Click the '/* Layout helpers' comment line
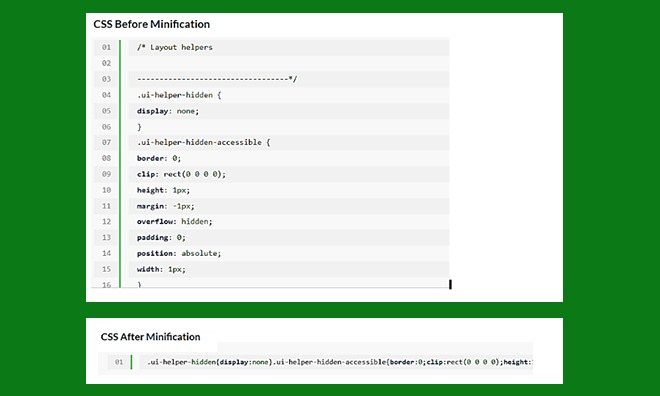 175,47
